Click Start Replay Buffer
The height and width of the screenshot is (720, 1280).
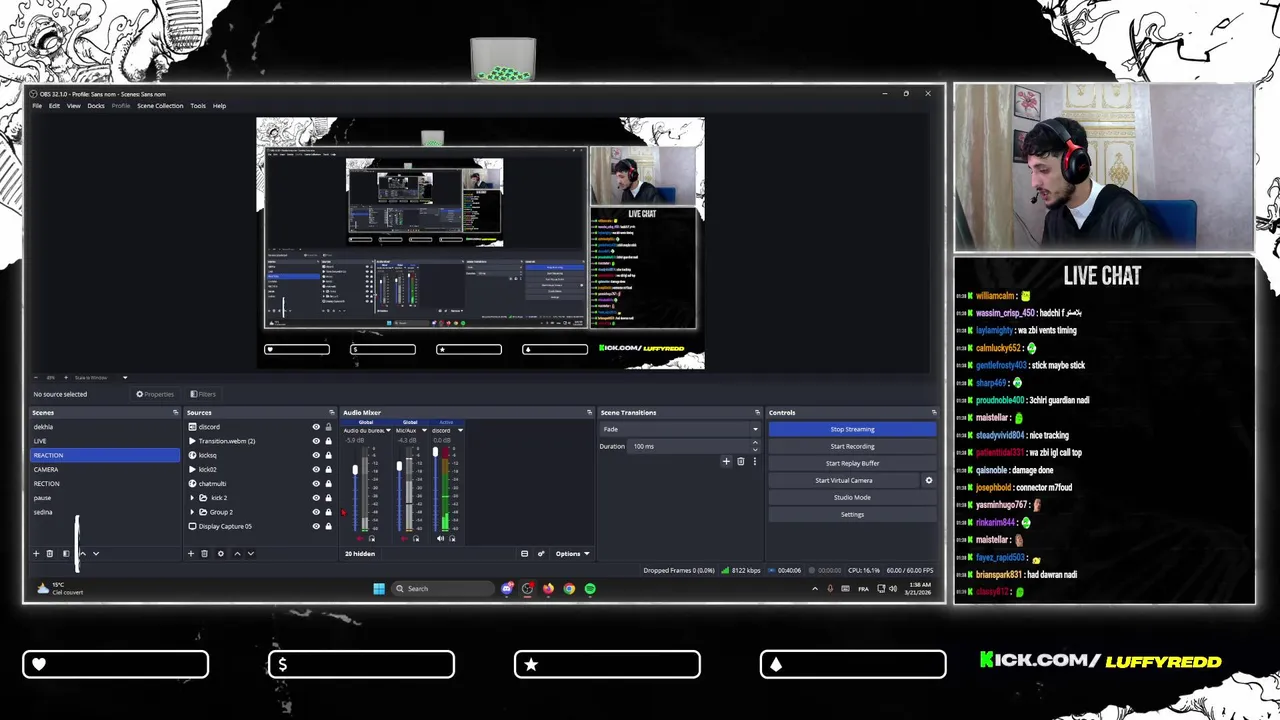[x=852, y=463]
